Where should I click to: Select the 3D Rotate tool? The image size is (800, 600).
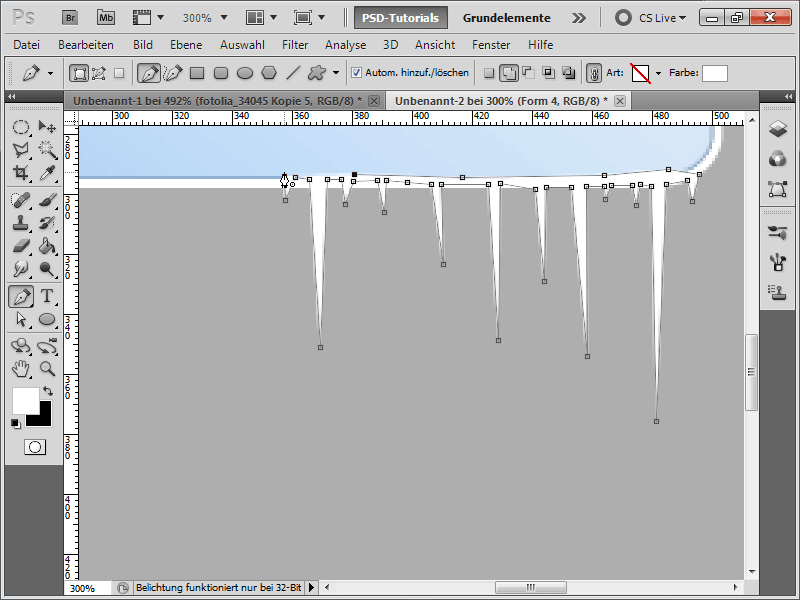[21, 346]
